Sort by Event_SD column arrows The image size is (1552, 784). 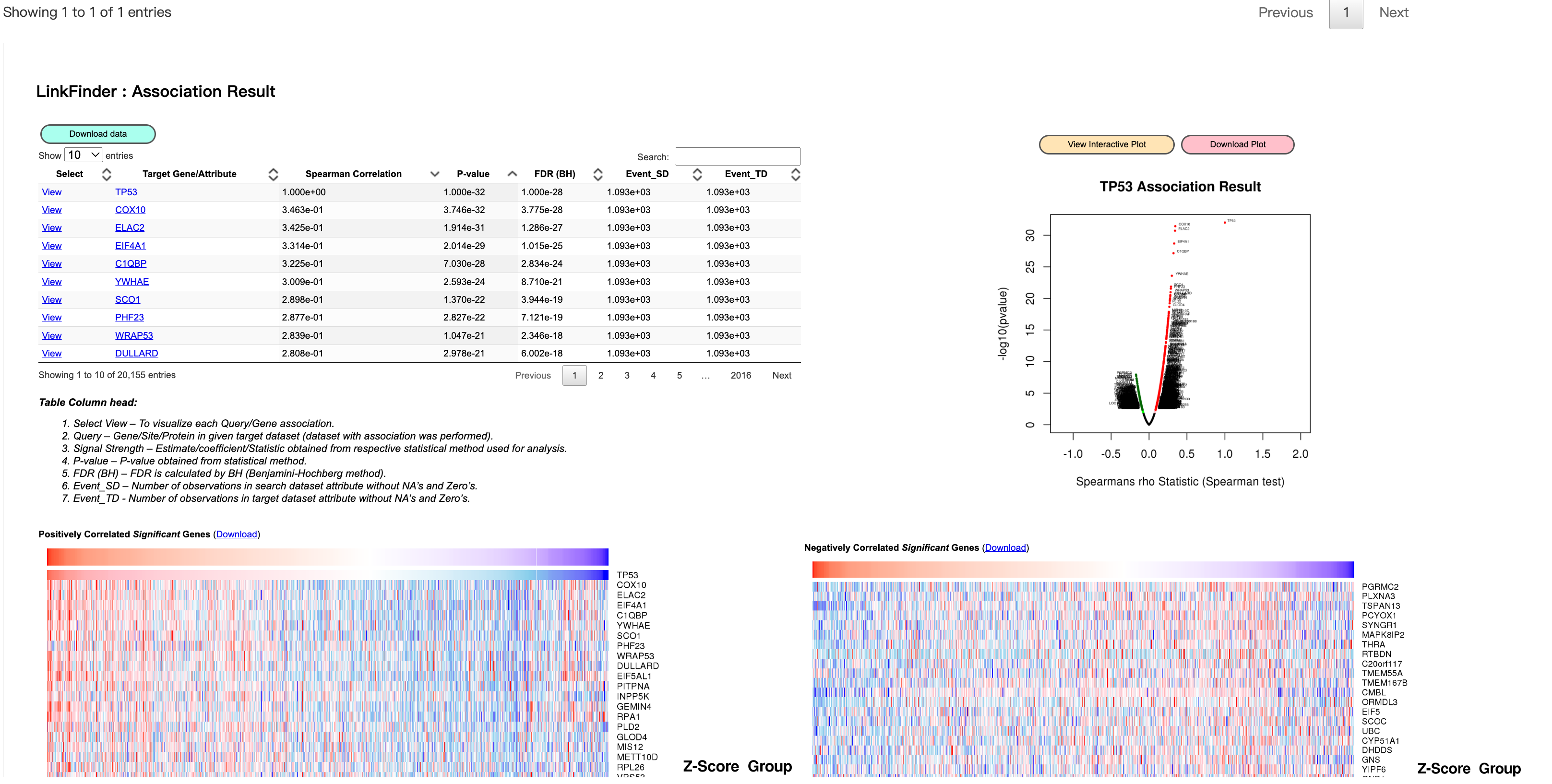tap(697, 175)
